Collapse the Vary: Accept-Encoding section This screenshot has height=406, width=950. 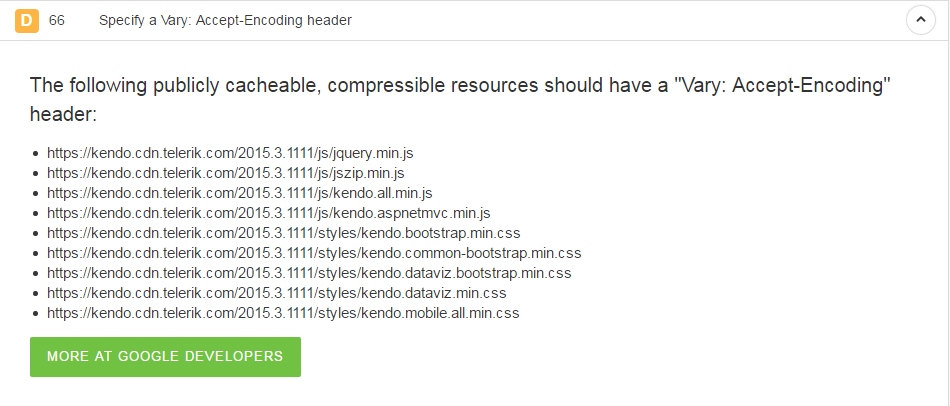tap(920, 20)
